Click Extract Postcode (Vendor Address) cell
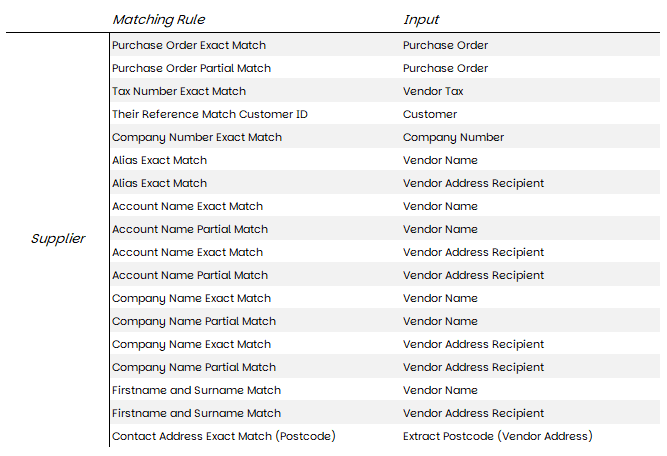667x456 pixels. pyautogui.click(x=498, y=436)
